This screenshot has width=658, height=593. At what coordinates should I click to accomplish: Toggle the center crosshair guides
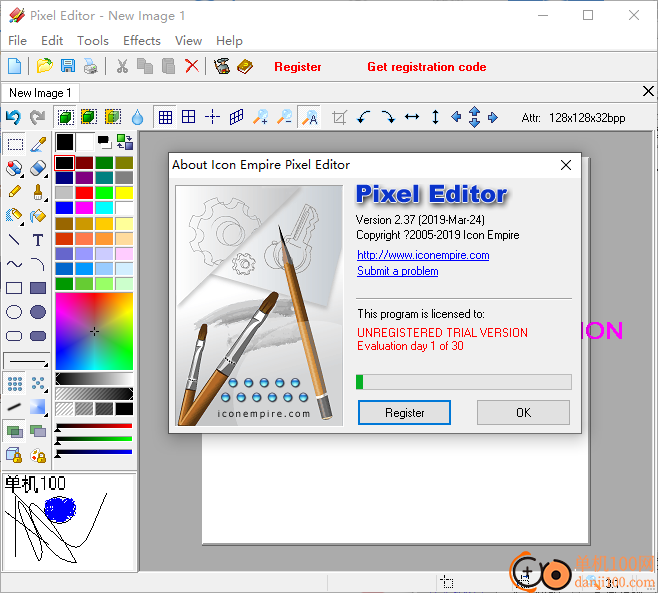point(212,117)
